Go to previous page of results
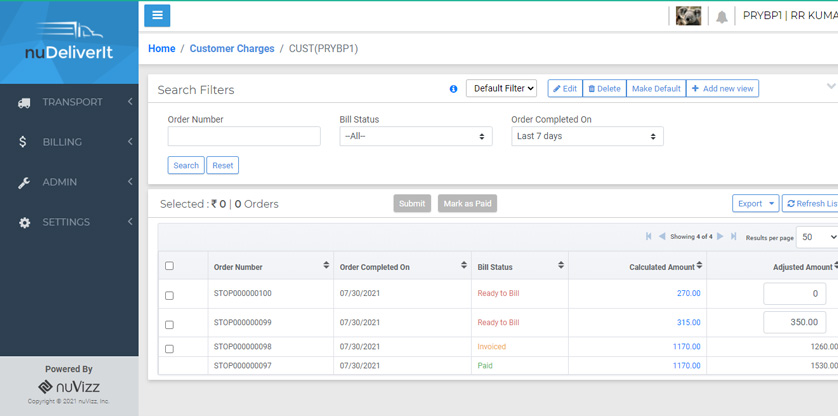 (x=662, y=236)
